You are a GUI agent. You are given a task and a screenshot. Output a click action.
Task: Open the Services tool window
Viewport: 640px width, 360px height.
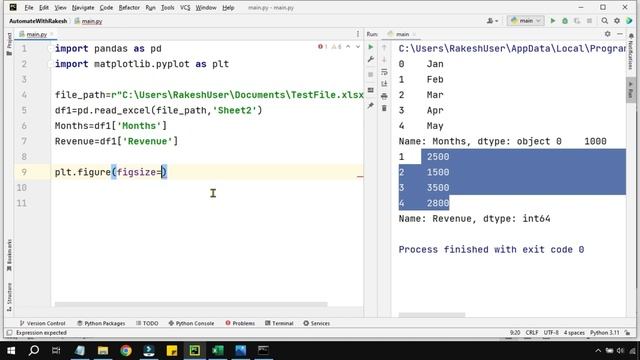point(317,323)
